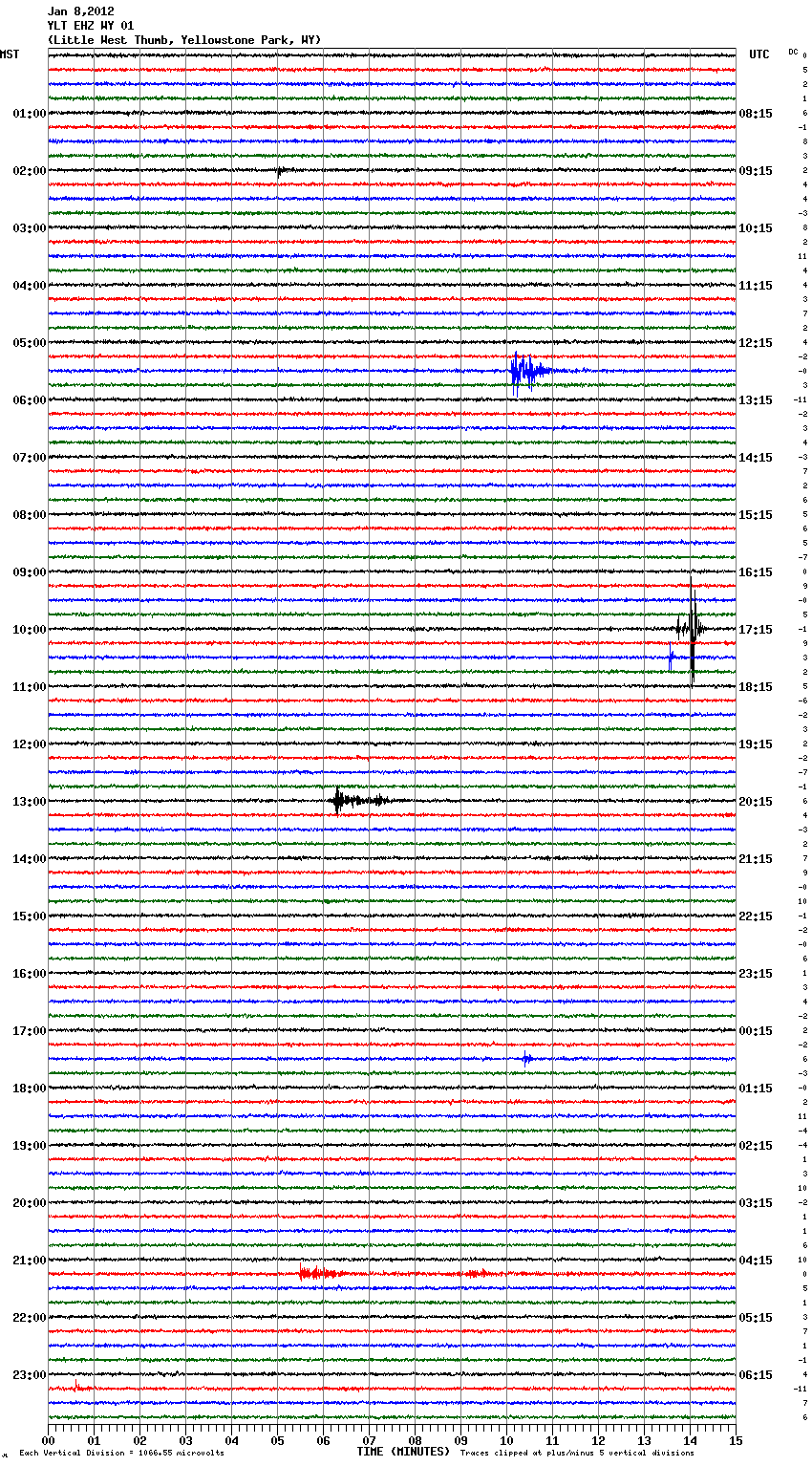Select the 13:00 MST time label

(30, 802)
